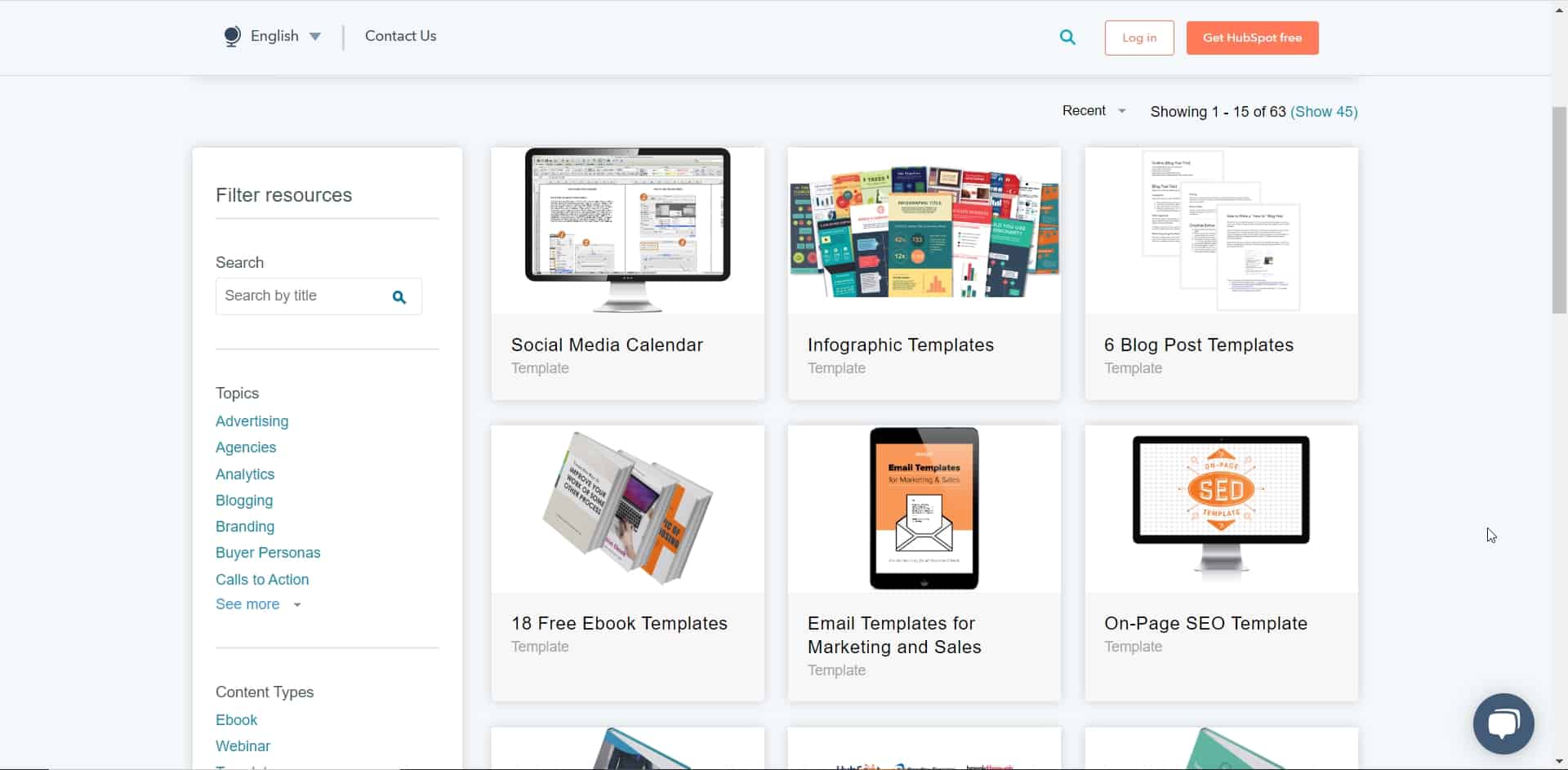Open Email Templates tablet image
This screenshot has width=1568, height=770.
click(924, 508)
